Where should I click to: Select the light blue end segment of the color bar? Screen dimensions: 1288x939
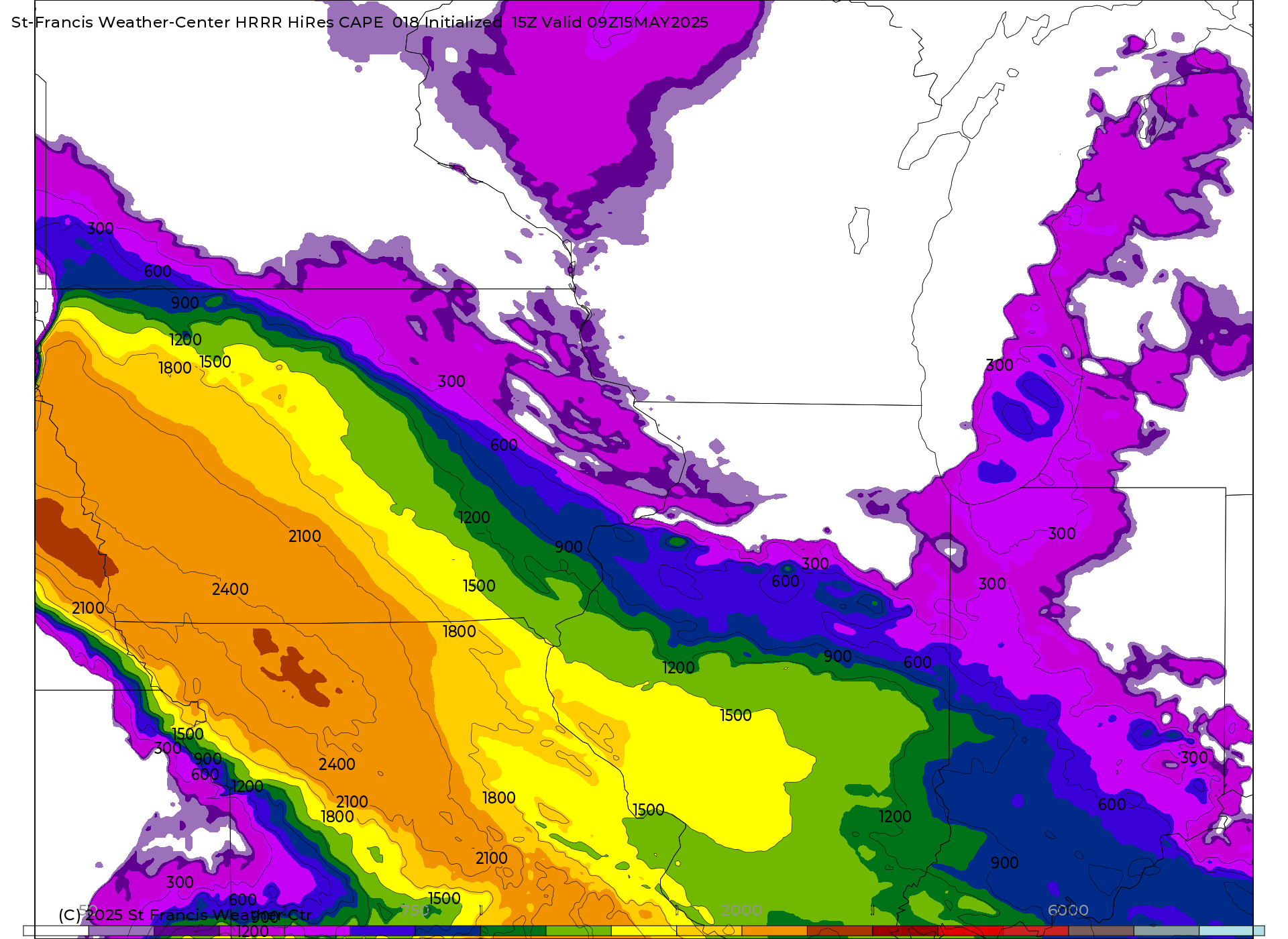(1232, 931)
